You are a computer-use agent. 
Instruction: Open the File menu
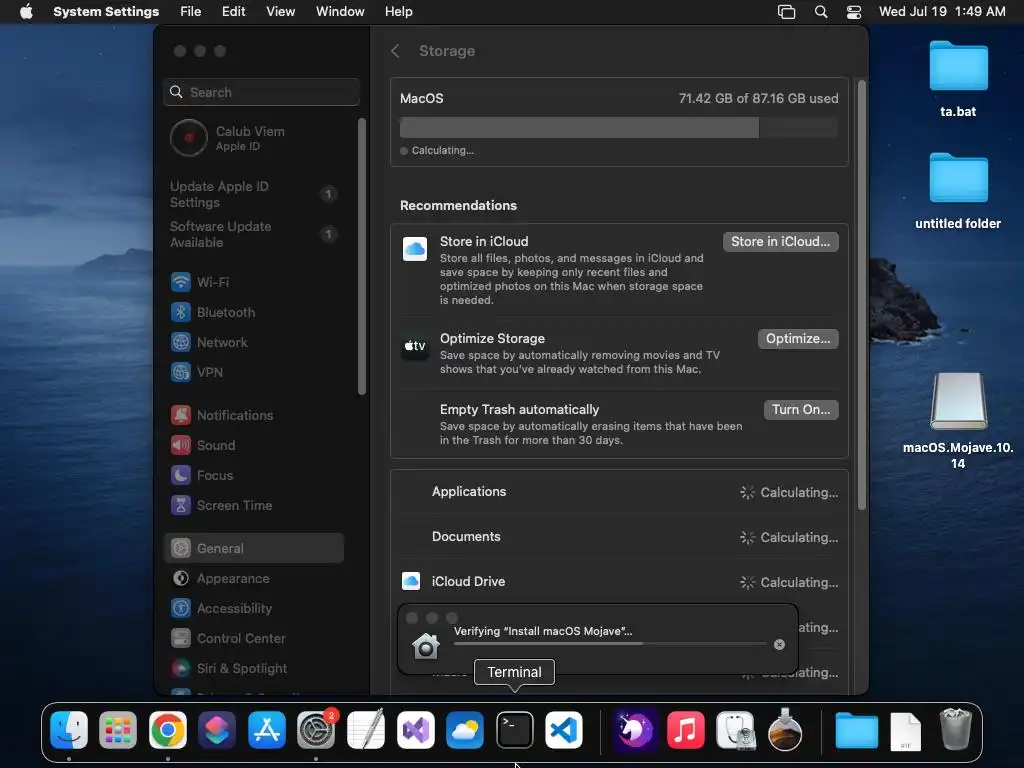pyautogui.click(x=191, y=12)
